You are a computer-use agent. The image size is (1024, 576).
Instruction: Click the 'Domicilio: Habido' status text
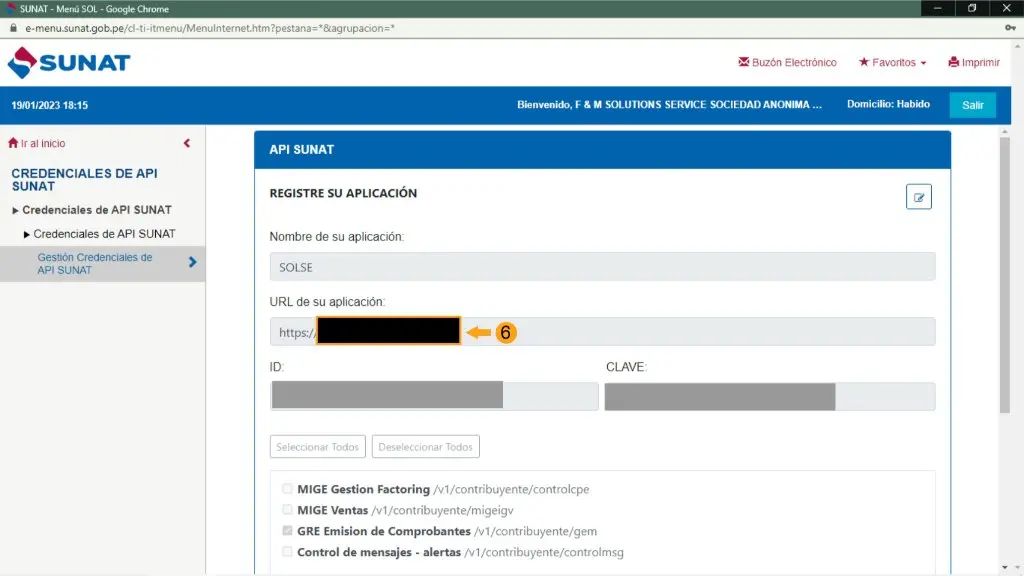(888, 104)
